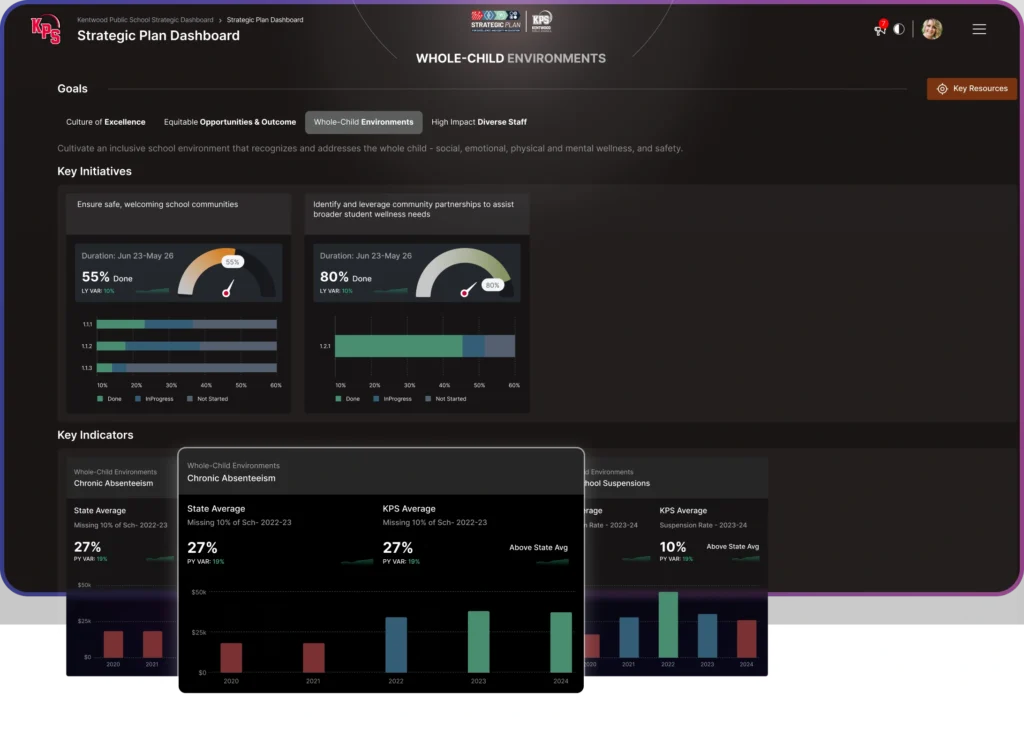The height and width of the screenshot is (737, 1024).
Task: Click the 2022 bar in the School Suspensions chart
Action: click(668, 623)
